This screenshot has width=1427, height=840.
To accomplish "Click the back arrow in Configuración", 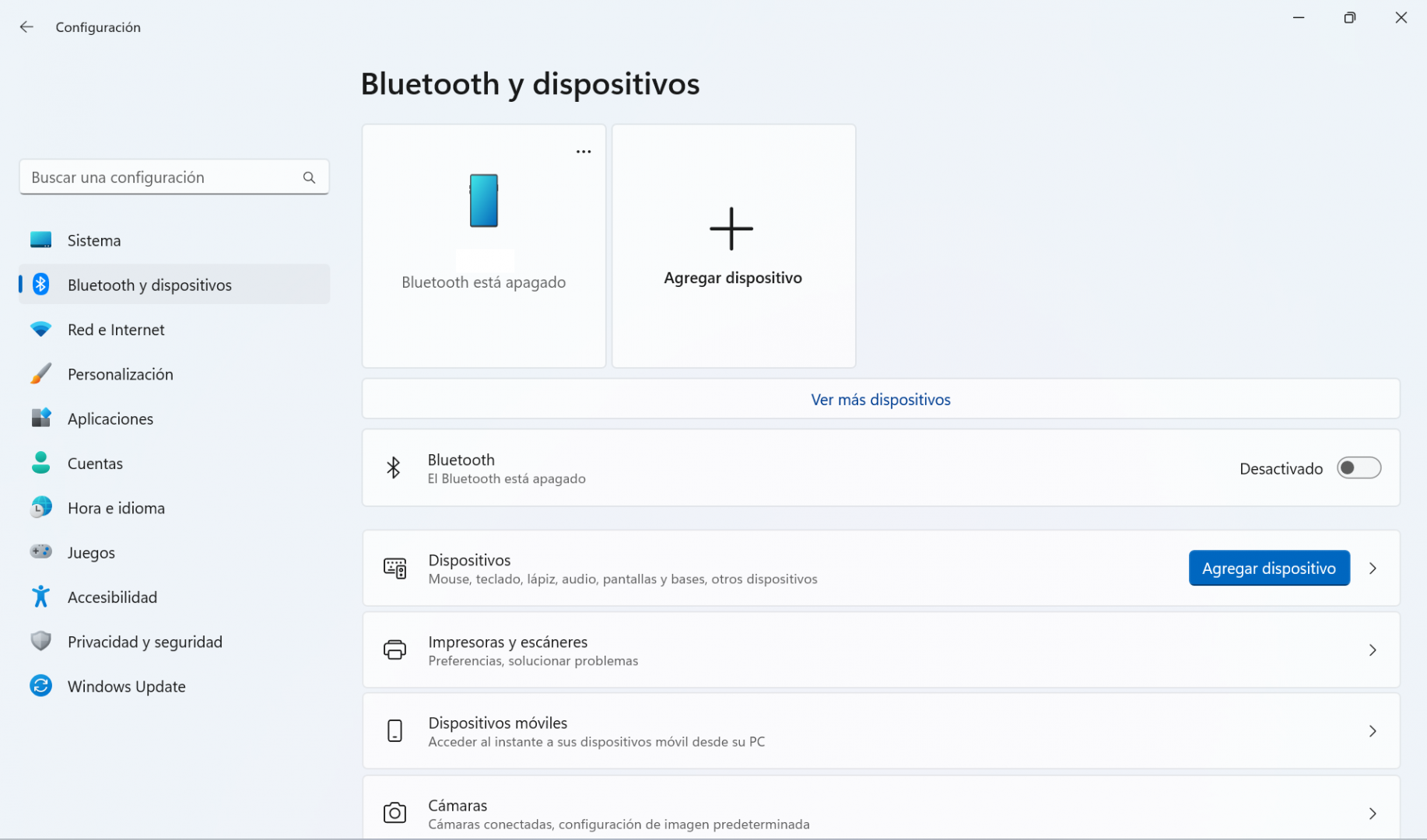I will 26,27.
